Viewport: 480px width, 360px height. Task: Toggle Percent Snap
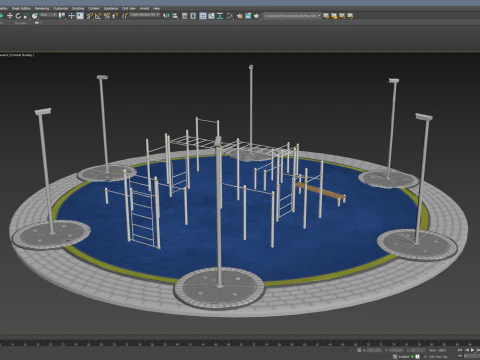point(107,16)
